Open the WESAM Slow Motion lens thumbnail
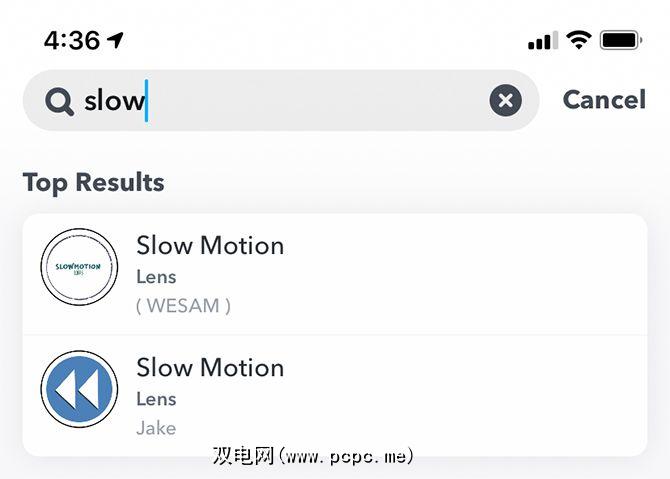The image size is (670, 479). click(79, 268)
